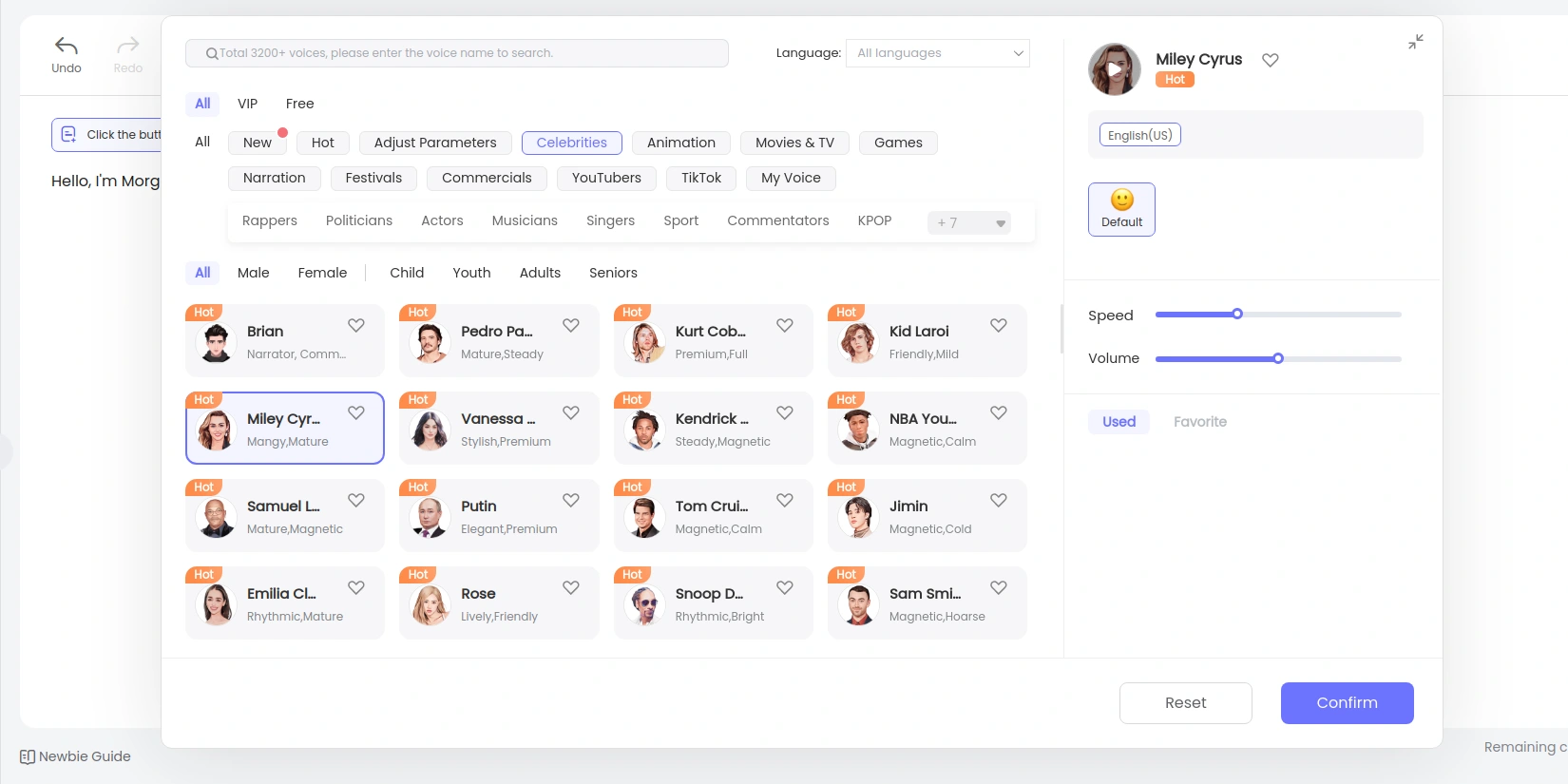Open the Language dropdown
Image resolution: width=1568 pixels, height=784 pixels.
point(937,53)
